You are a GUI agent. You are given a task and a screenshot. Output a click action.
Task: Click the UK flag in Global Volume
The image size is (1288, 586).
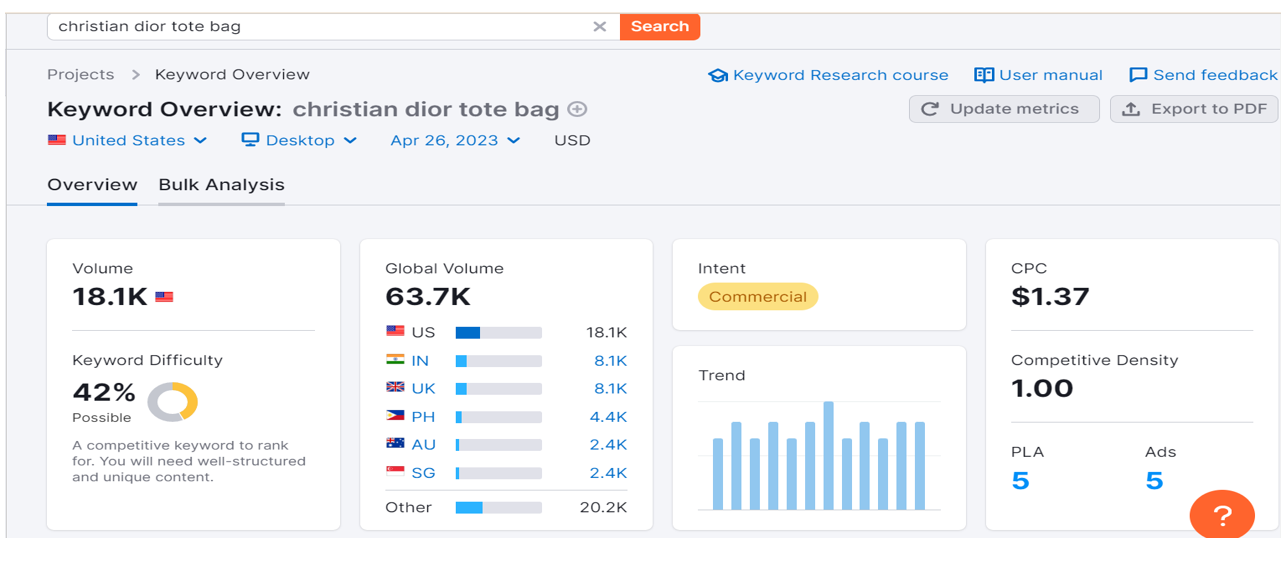[395, 388]
